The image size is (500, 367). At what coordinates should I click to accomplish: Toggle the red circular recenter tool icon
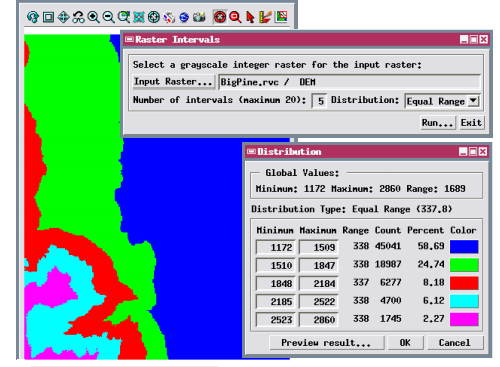(220, 17)
